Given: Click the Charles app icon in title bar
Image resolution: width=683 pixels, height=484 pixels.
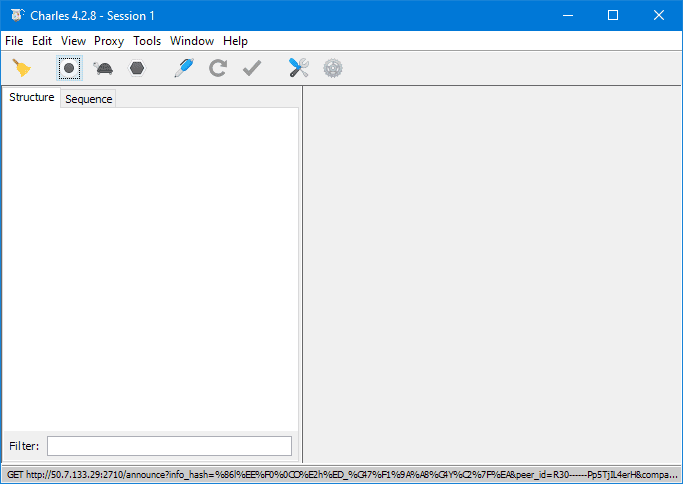Looking at the screenshot, I should pyautogui.click(x=17, y=15).
